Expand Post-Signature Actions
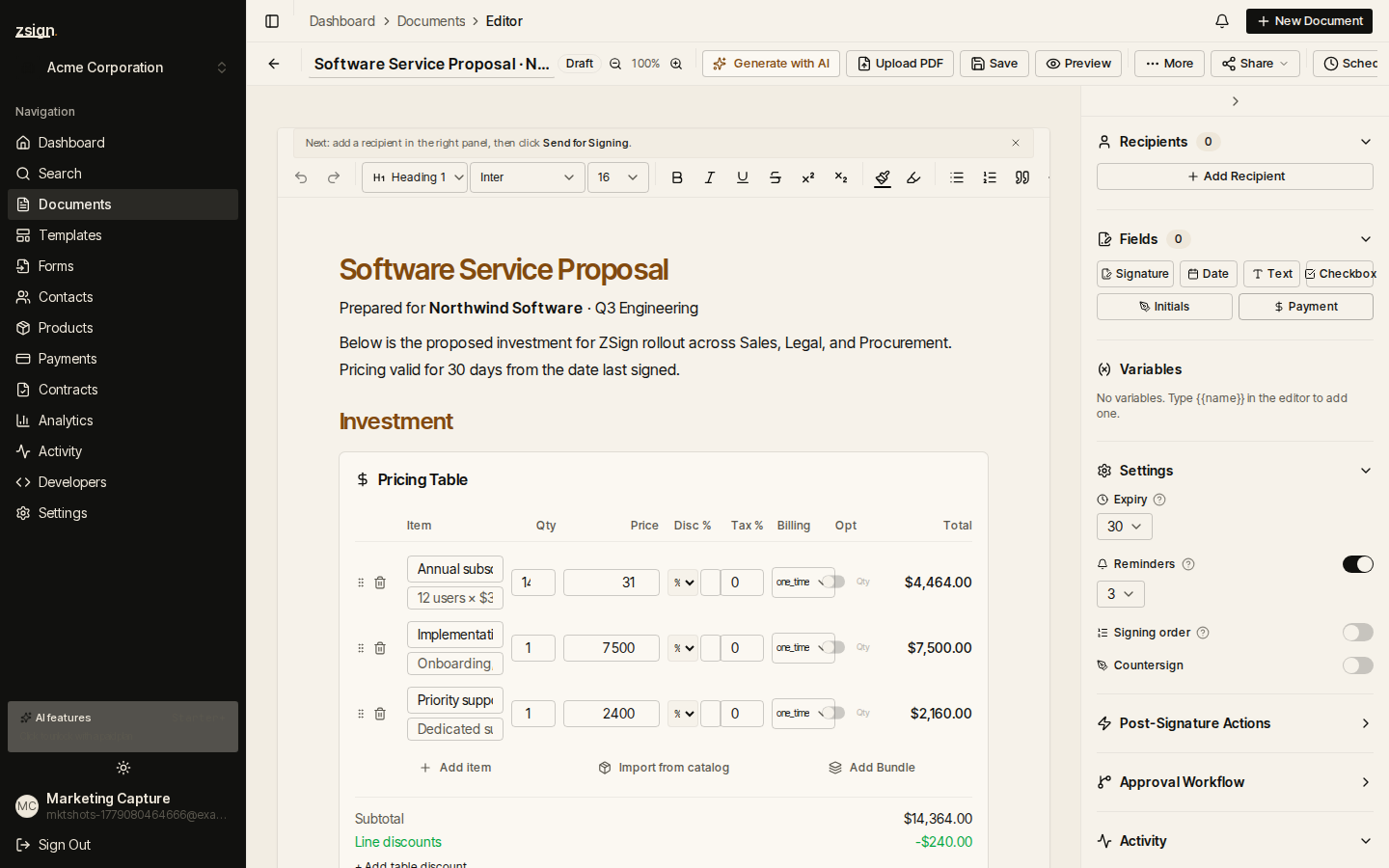The height and width of the screenshot is (868, 1389). [1235, 723]
